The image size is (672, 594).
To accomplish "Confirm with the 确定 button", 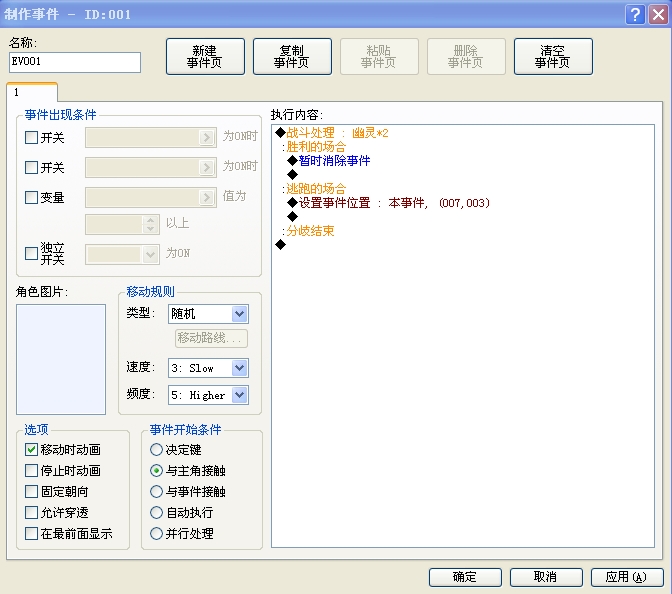I will pyautogui.click(x=465, y=577).
